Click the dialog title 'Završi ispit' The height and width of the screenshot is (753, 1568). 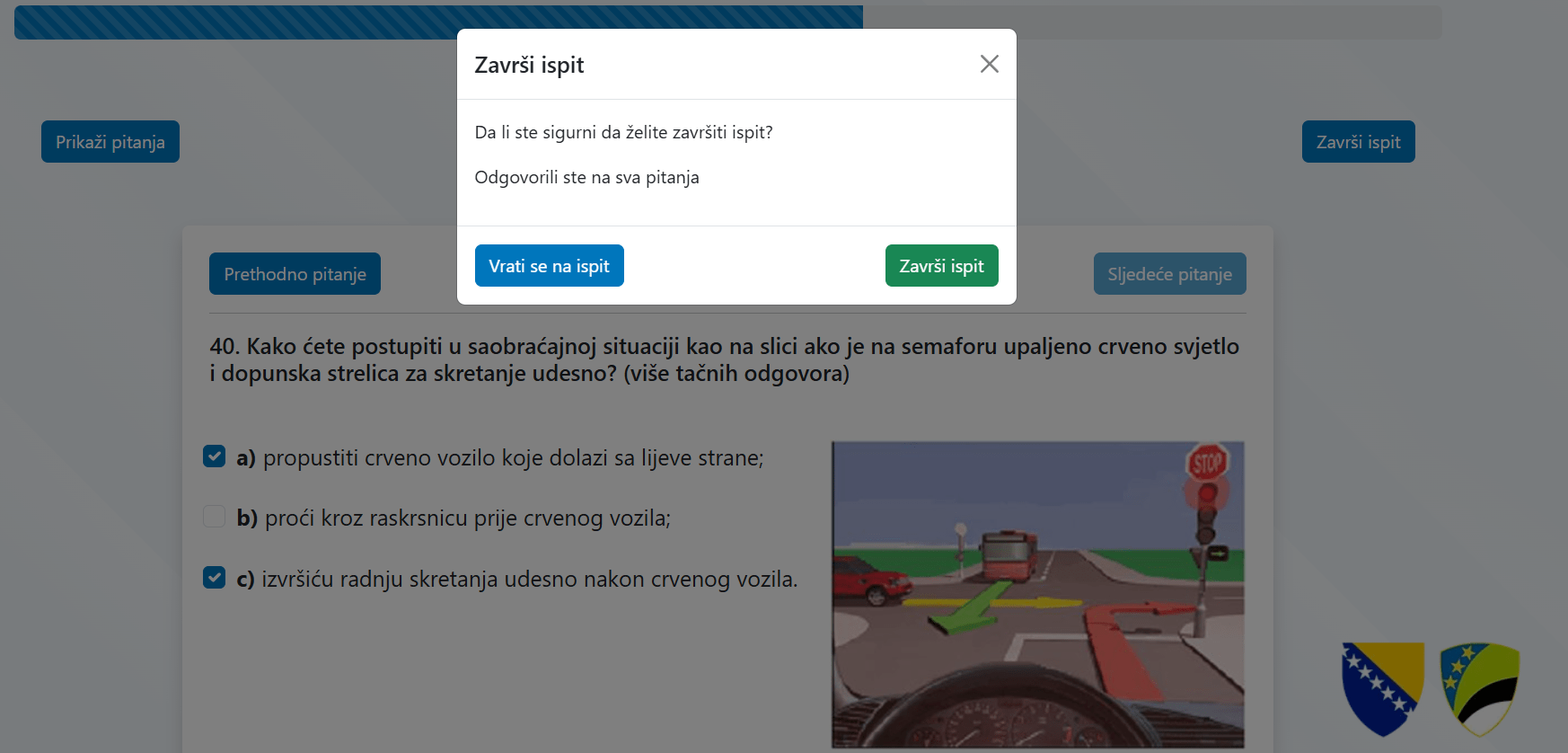[x=529, y=65]
